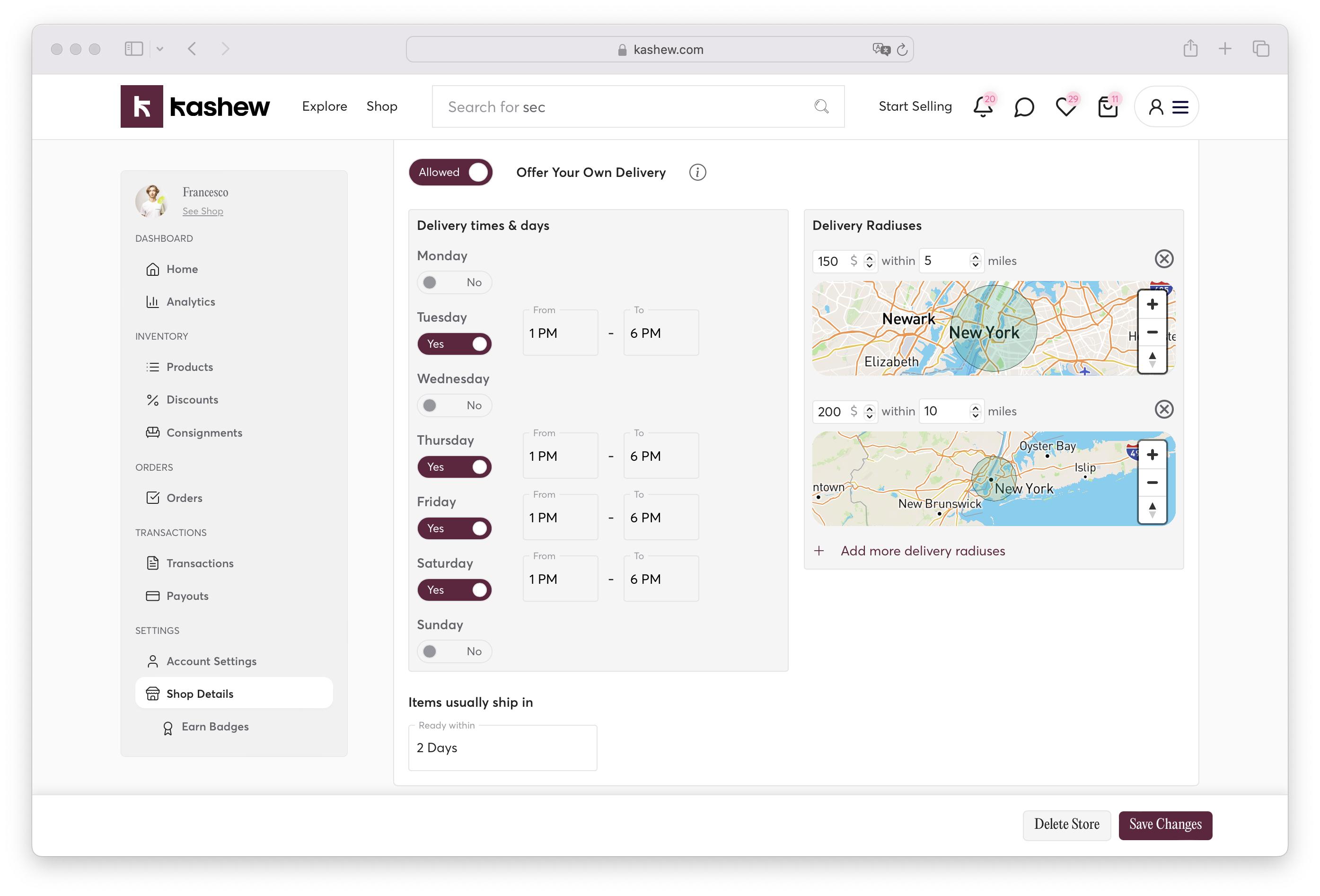Disable Tuesday delivery toggle

click(454, 343)
